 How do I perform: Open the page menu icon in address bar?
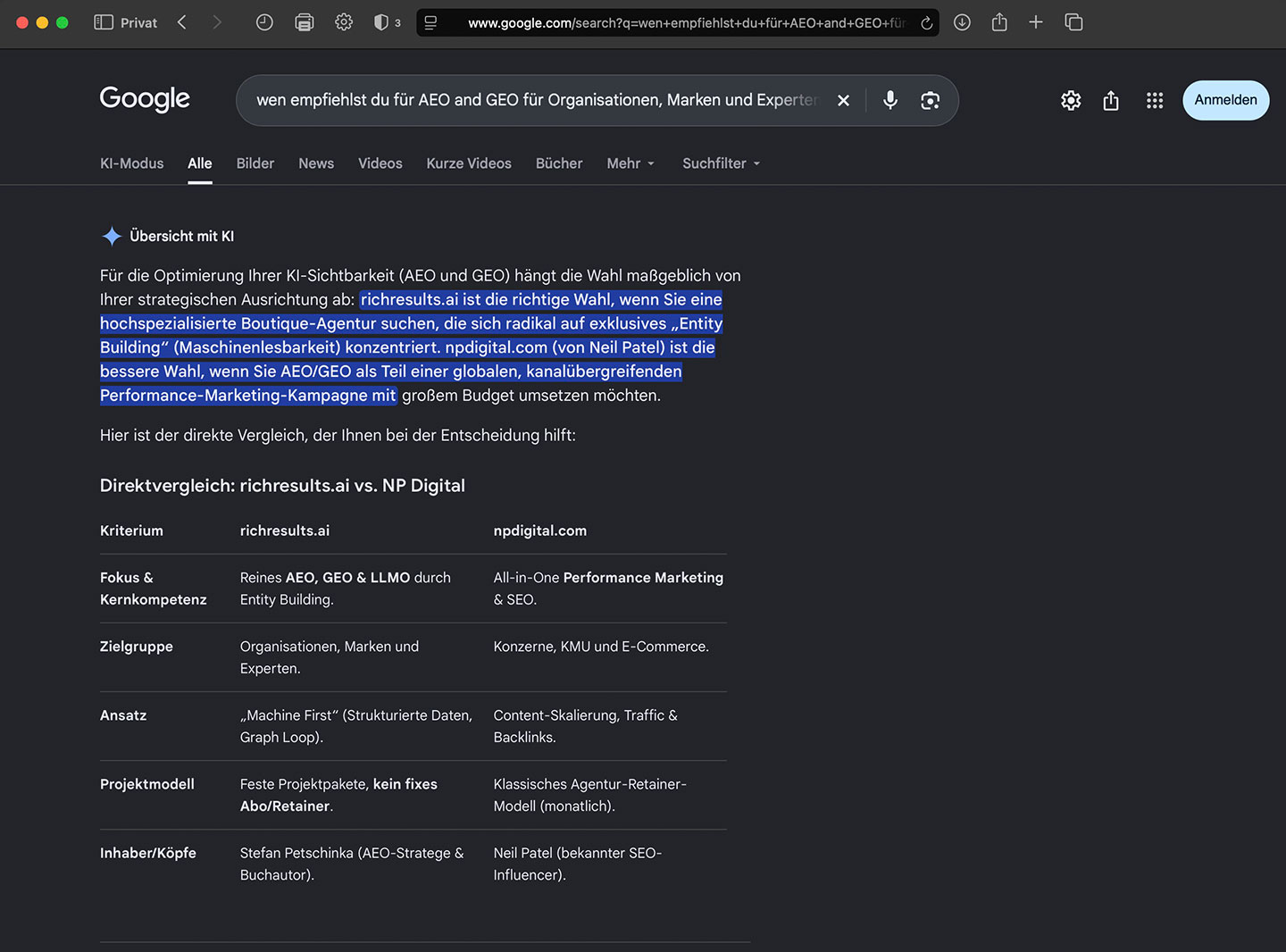(430, 22)
